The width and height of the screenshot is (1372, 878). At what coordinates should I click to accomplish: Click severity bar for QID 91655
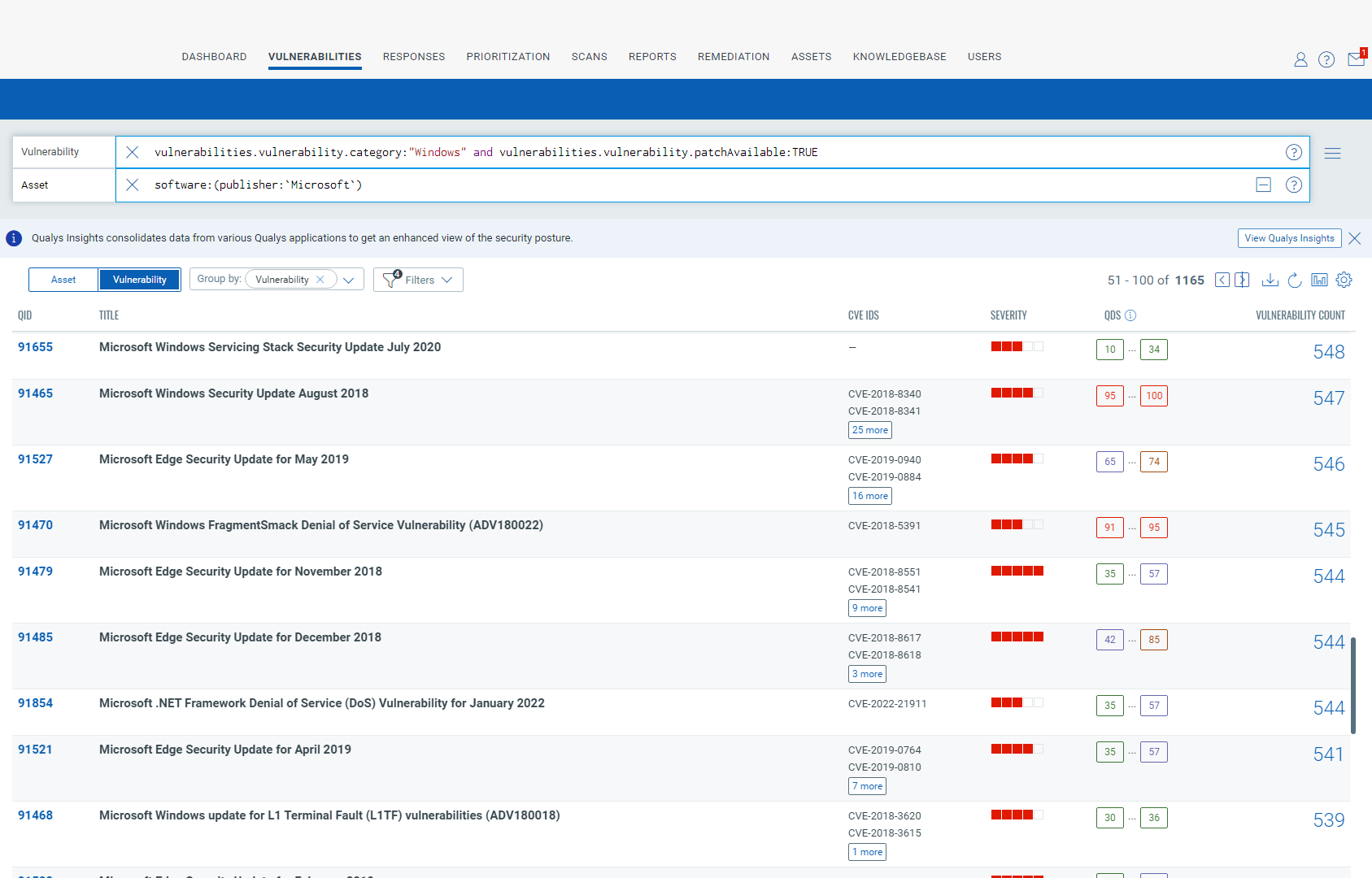click(1017, 346)
